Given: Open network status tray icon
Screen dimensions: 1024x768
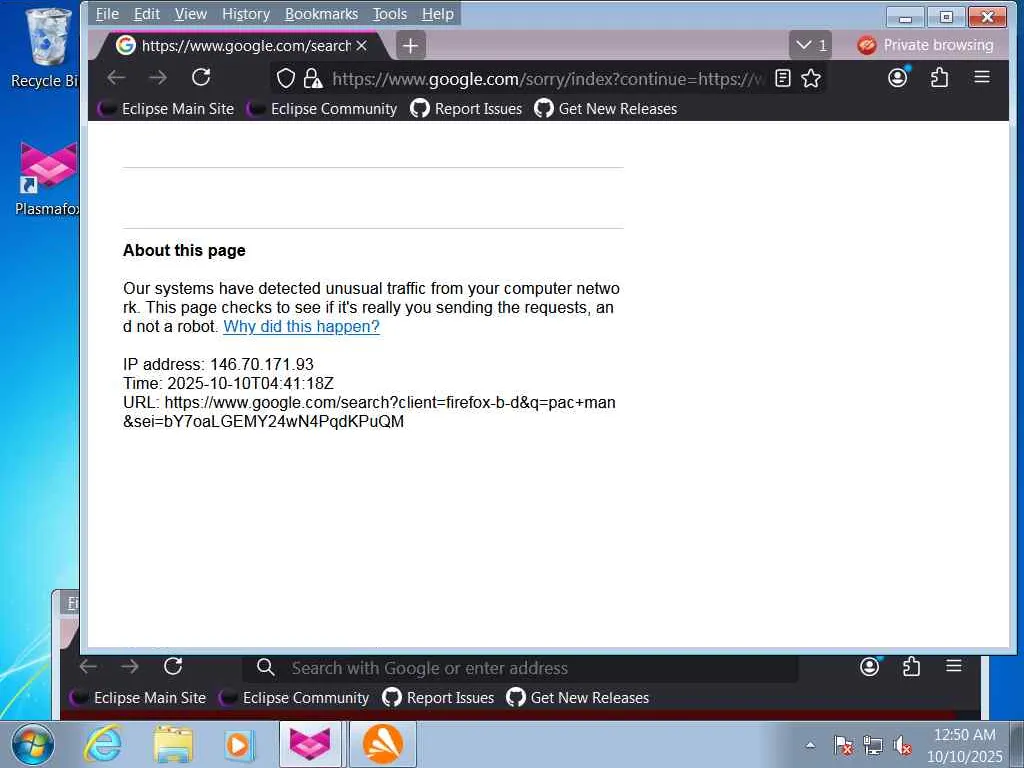Looking at the screenshot, I should point(873,745).
